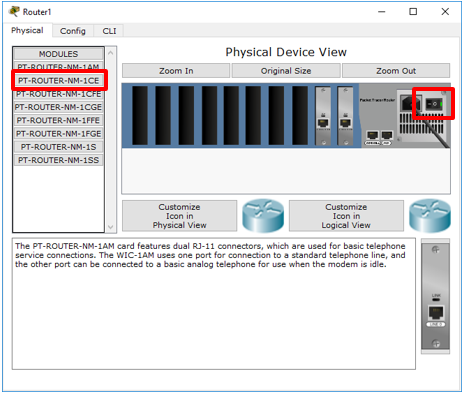
Task: Click Customize Icon in Logical View
Action: pyautogui.click(x=346, y=216)
